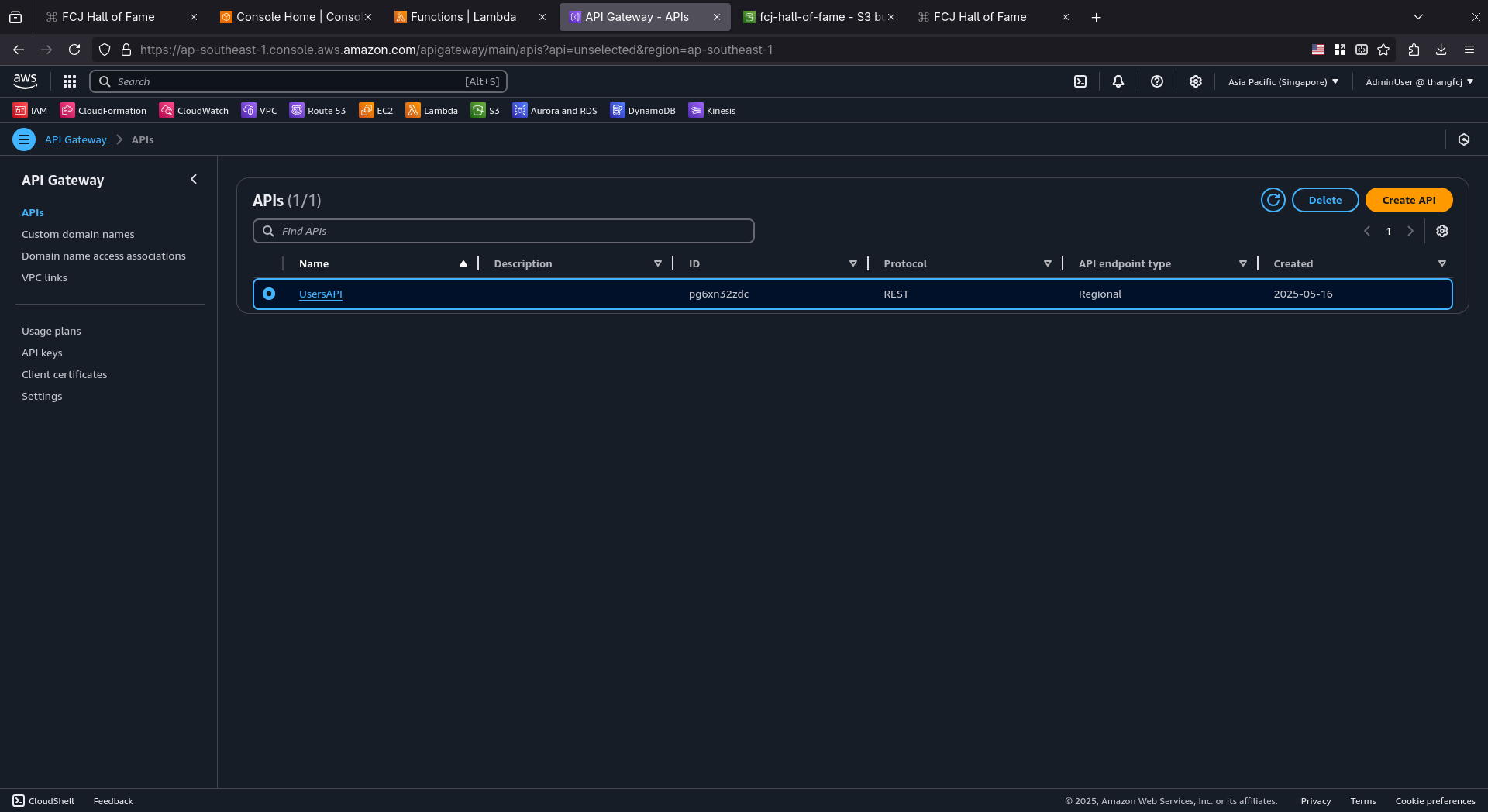This screenshot has height=812, width=1488.
Task: Click the hexagon icon beside the breadcrumb
Action: (1464, 139)
